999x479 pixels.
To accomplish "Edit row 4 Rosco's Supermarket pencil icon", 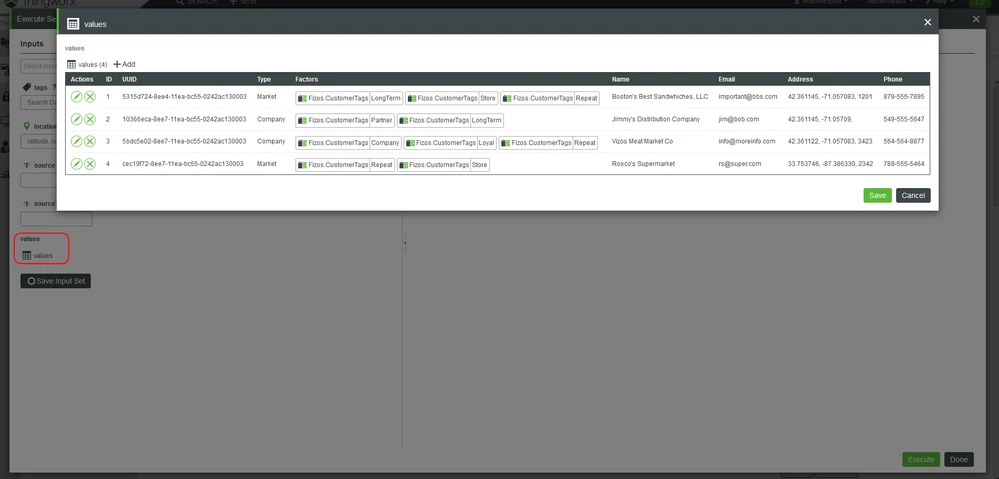I will 76,164.
